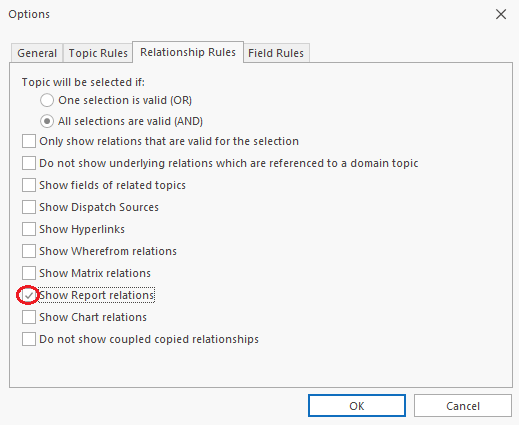This screenshot has width=519, height=425.
Task: Close the Options dialog with X
Action: pos(501,14)
